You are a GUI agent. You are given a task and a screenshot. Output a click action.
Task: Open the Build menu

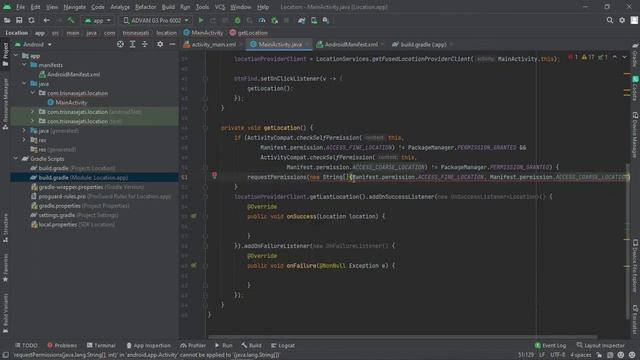[168, 7]
